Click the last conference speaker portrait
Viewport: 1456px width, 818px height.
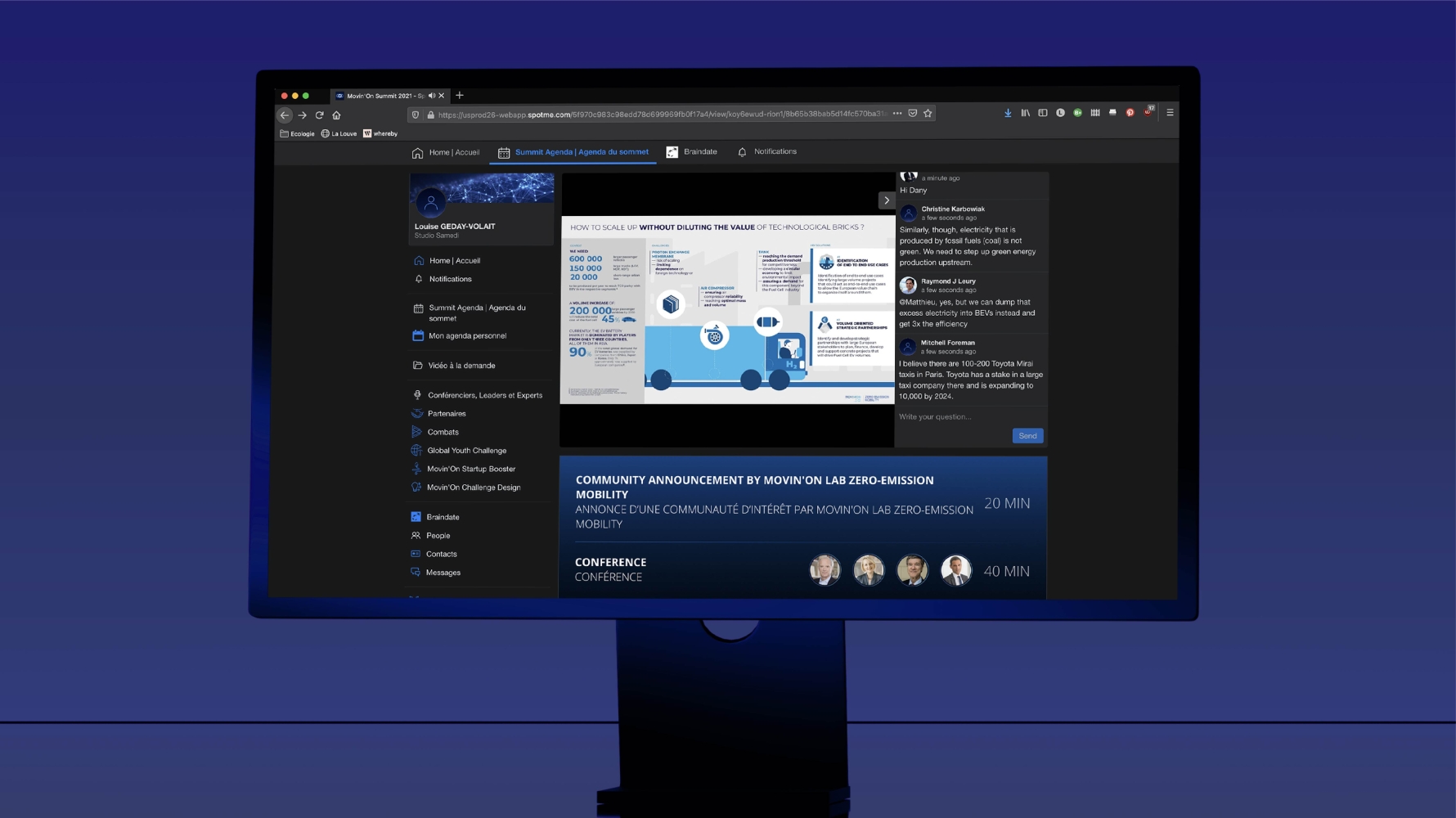click(955, 570)
